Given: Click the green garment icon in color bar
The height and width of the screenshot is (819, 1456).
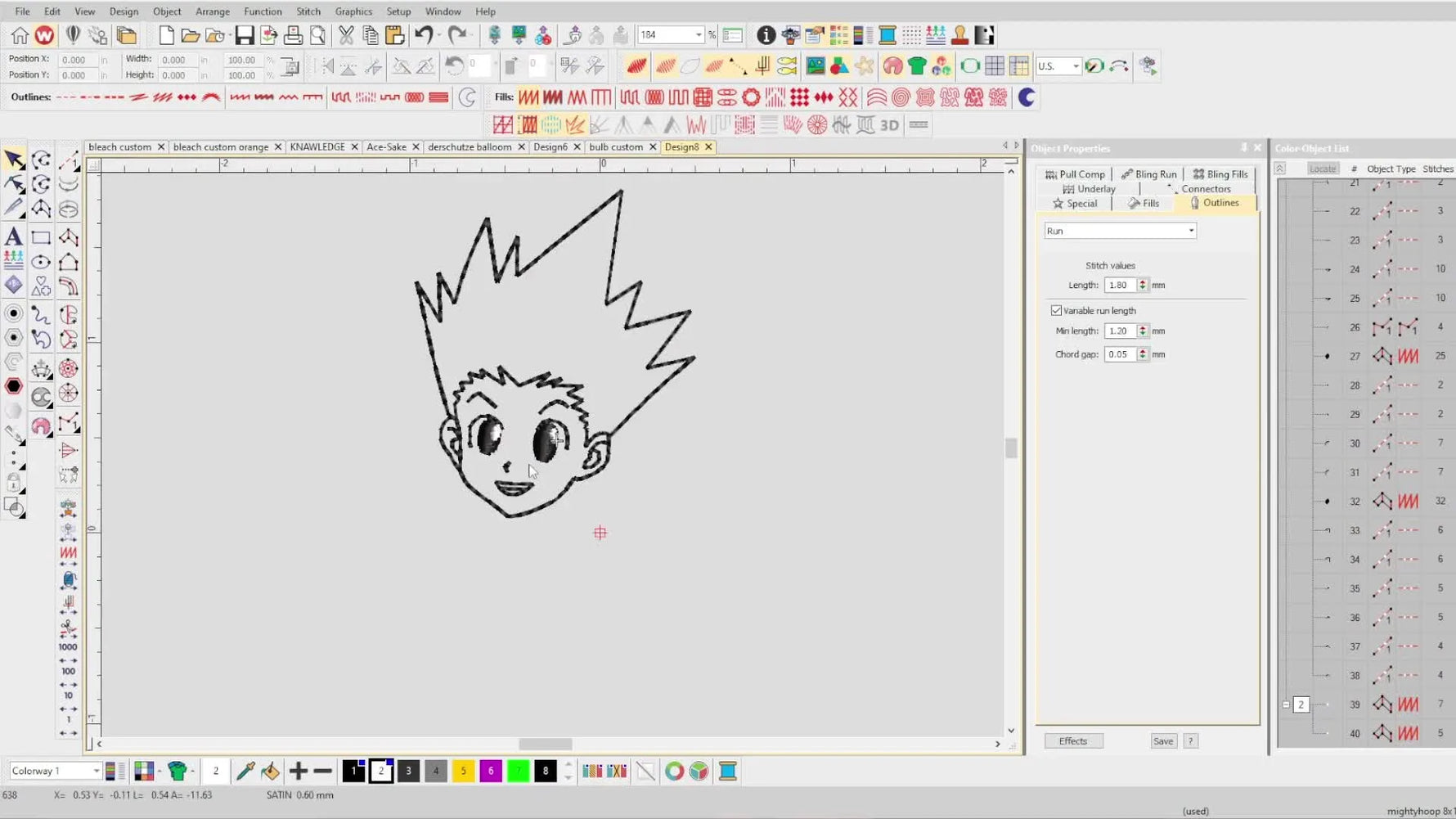Looking at the screenshot, I should point(178,771).
